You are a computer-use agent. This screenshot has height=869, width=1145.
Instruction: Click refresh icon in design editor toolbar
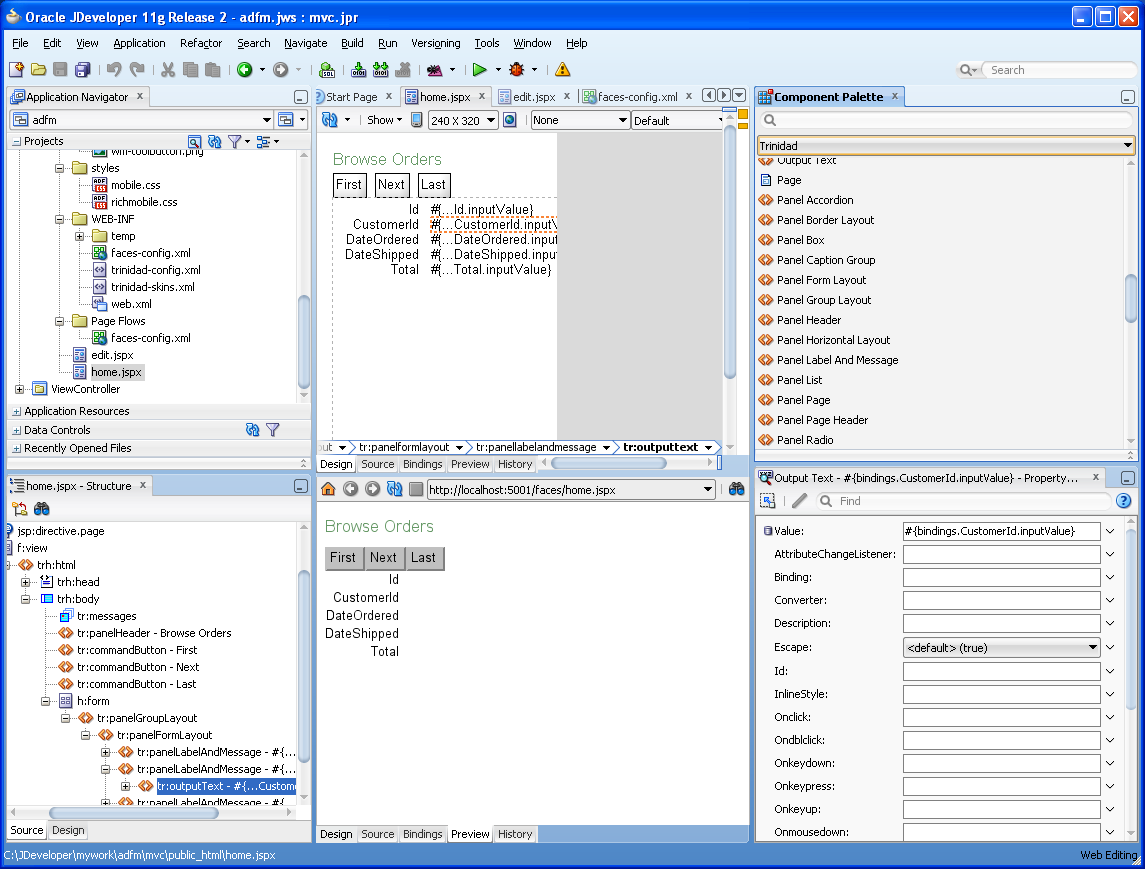pos(330,120)
